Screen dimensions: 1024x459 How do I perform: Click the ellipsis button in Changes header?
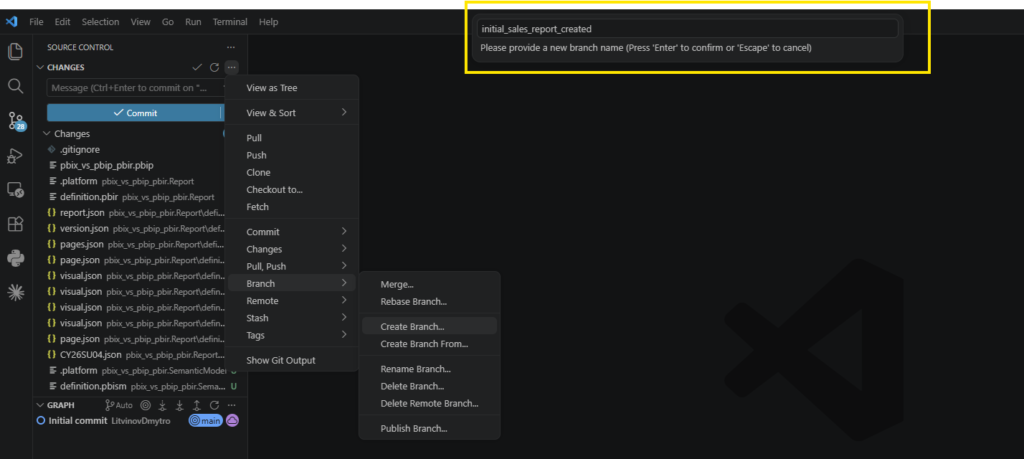pos(231,67)
